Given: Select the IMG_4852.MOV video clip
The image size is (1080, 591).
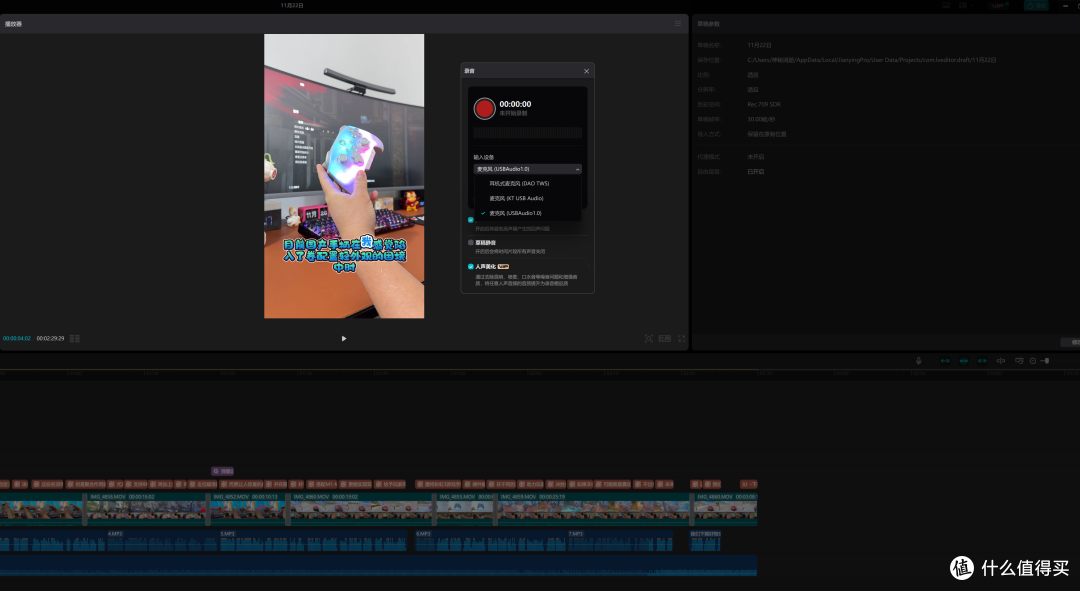Looking at the screenshot, I should click(247, 509).
